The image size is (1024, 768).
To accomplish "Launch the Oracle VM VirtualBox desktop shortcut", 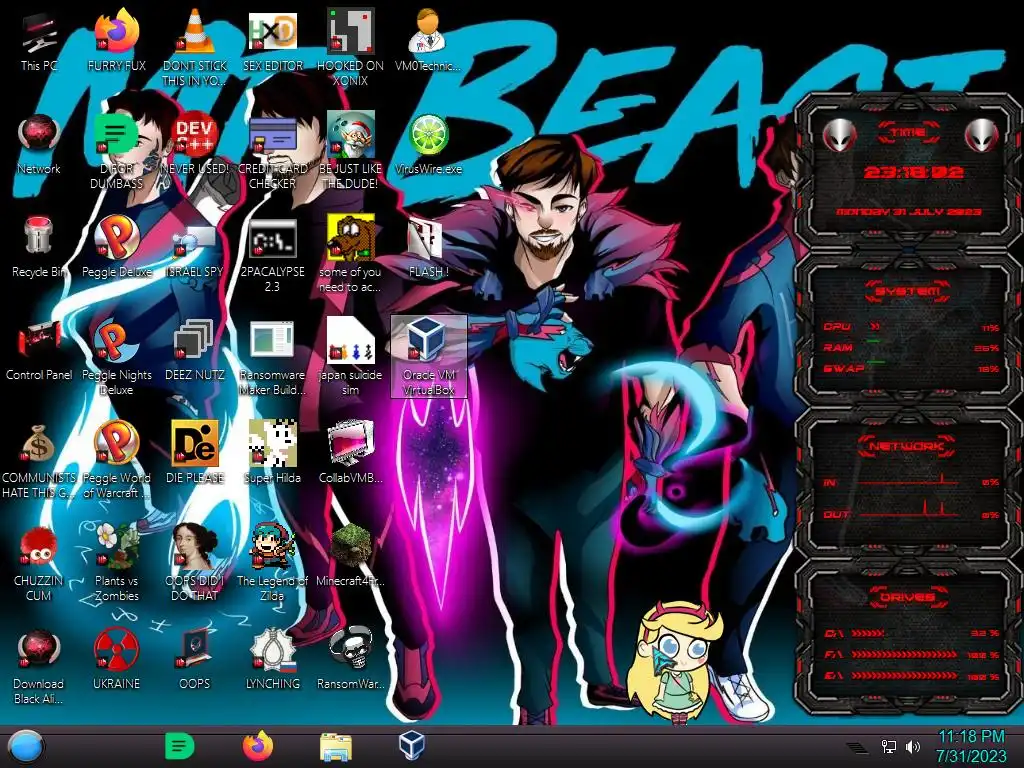I will (428, 356).
